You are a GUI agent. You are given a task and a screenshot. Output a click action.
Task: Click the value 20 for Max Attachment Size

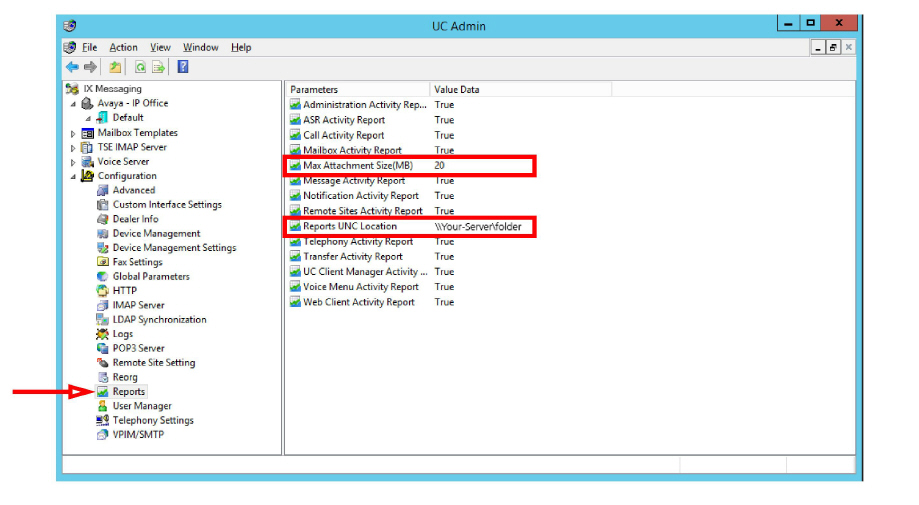(x=439, y=166)
